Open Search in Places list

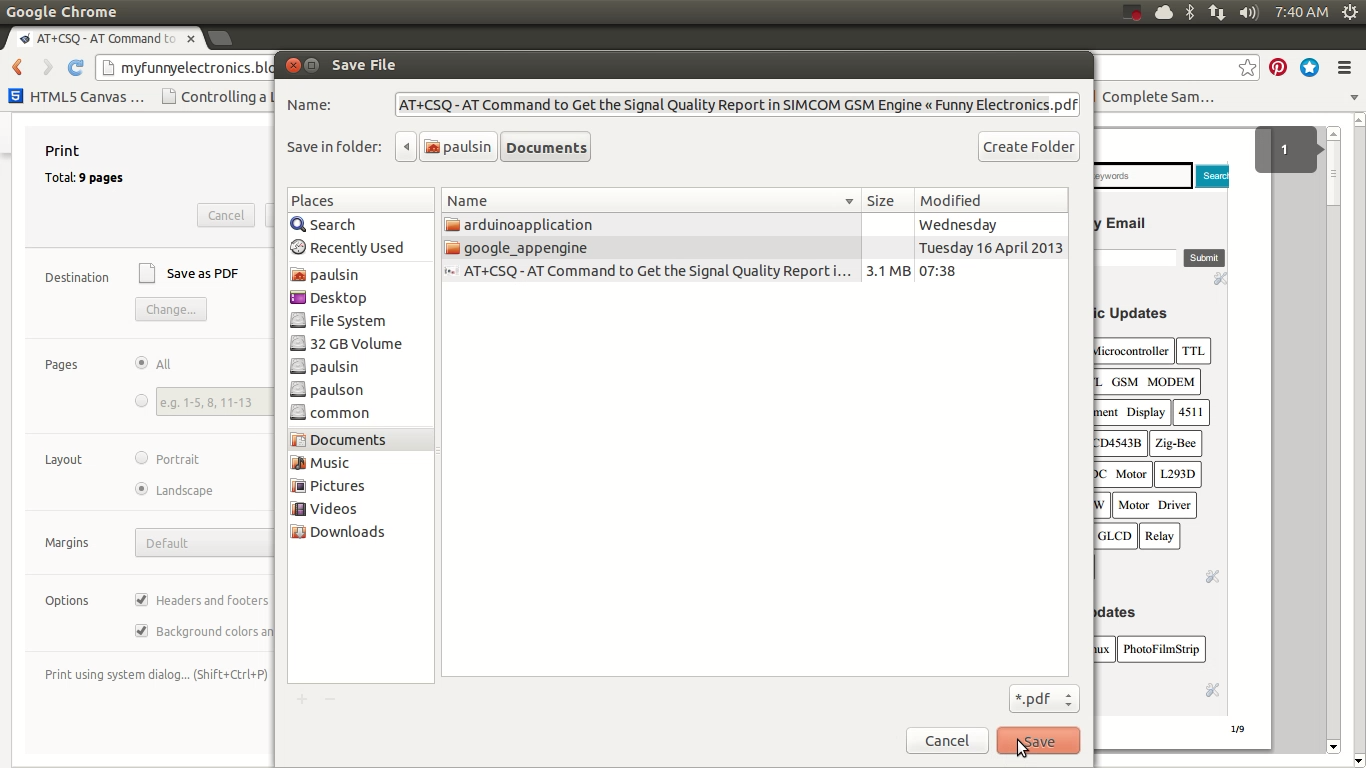point(360,225)
